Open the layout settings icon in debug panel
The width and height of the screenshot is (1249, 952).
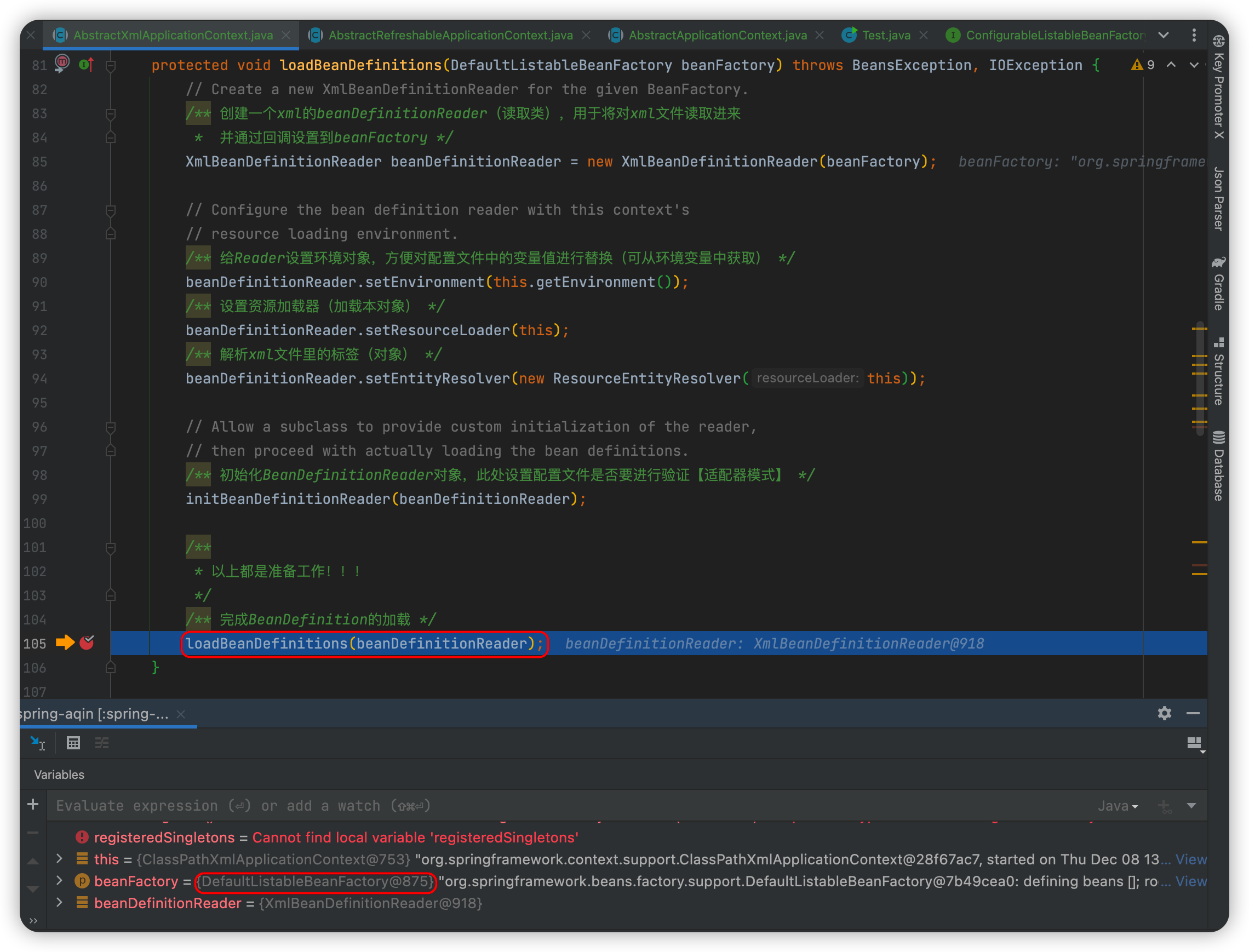pyautogui.click(x=1195, y=743)
